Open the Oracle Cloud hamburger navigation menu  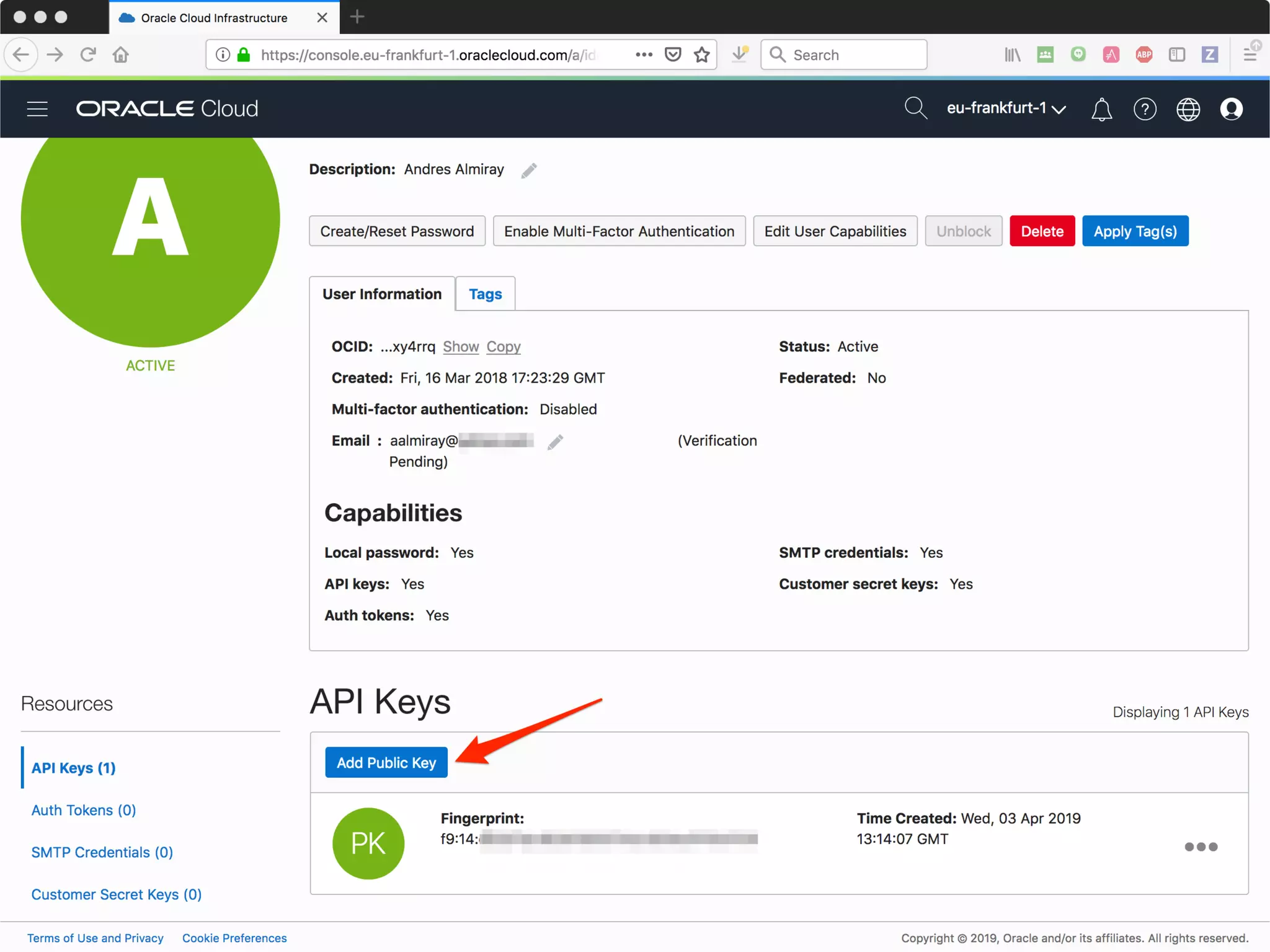[37, 108]
